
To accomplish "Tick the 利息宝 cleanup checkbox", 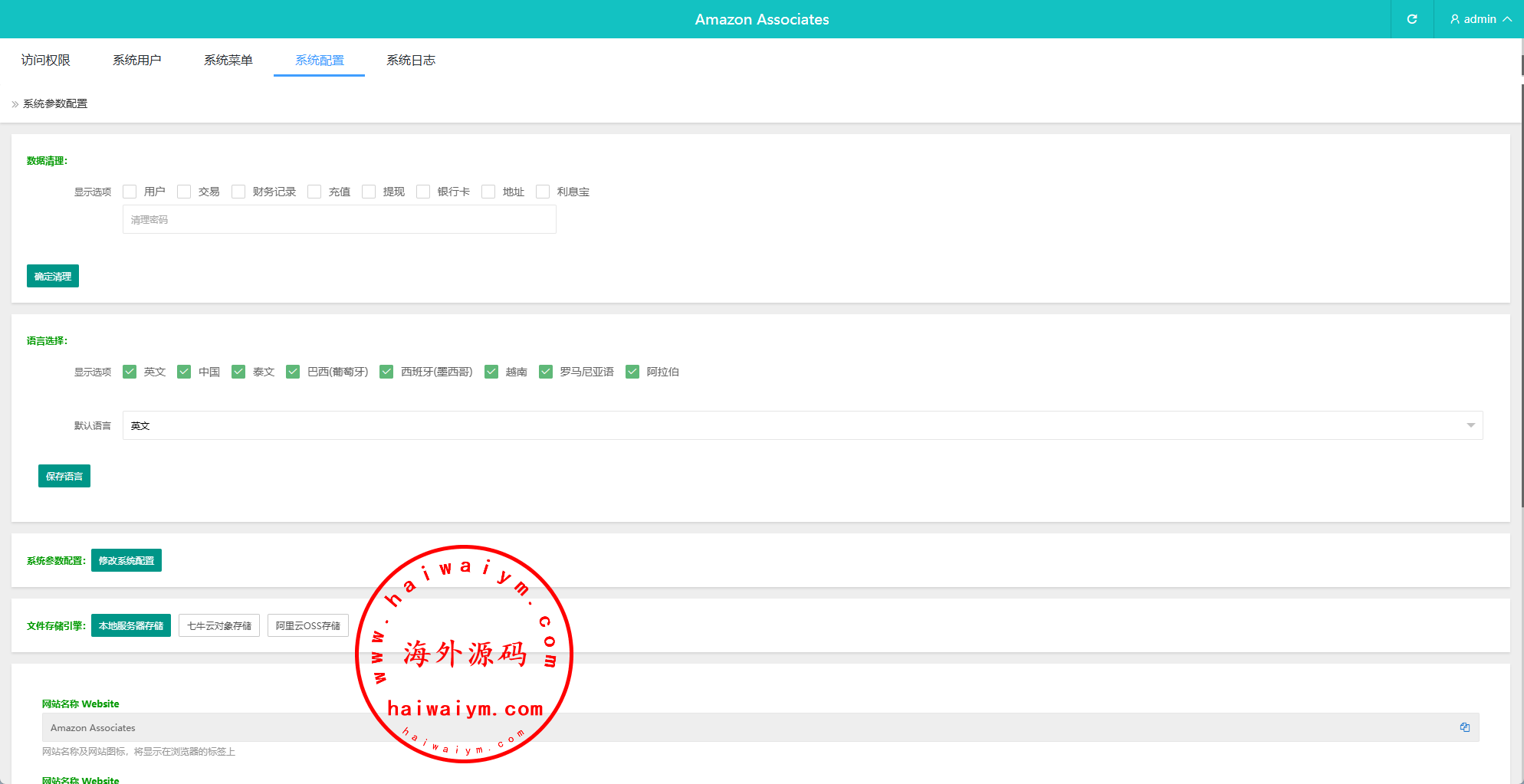I will coord(543,192).
